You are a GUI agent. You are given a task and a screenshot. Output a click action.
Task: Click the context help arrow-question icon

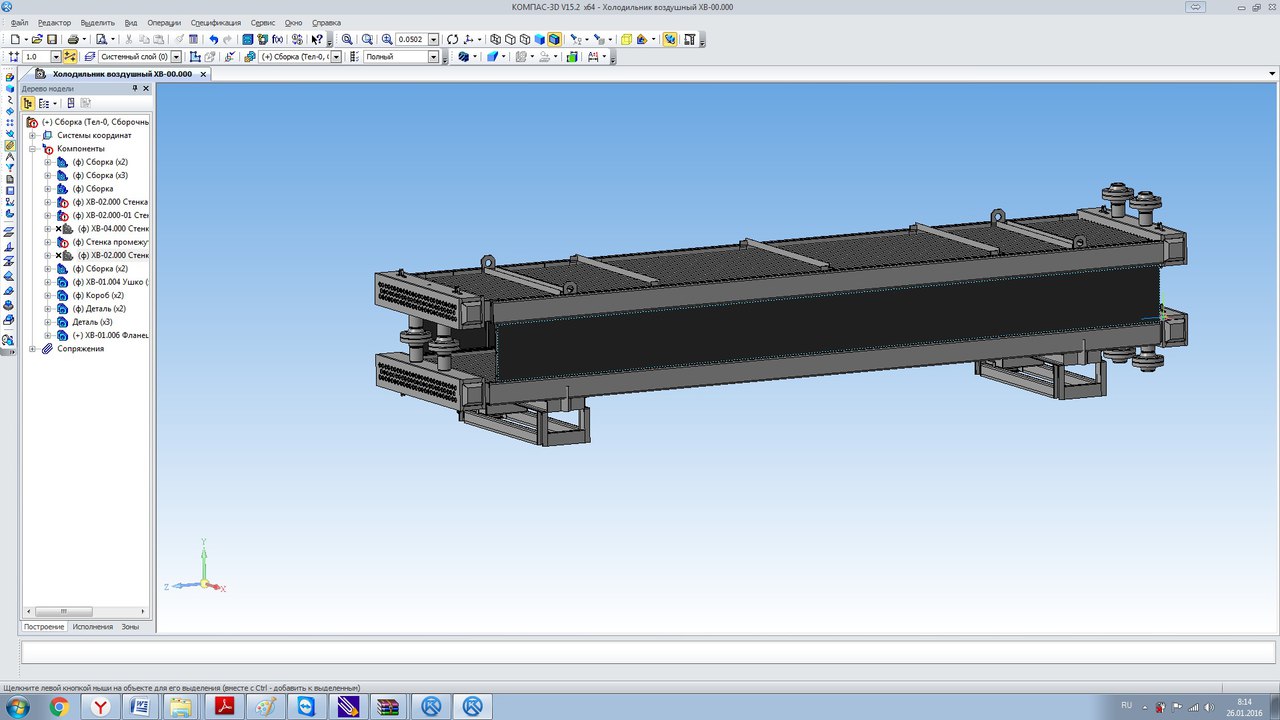317,39
